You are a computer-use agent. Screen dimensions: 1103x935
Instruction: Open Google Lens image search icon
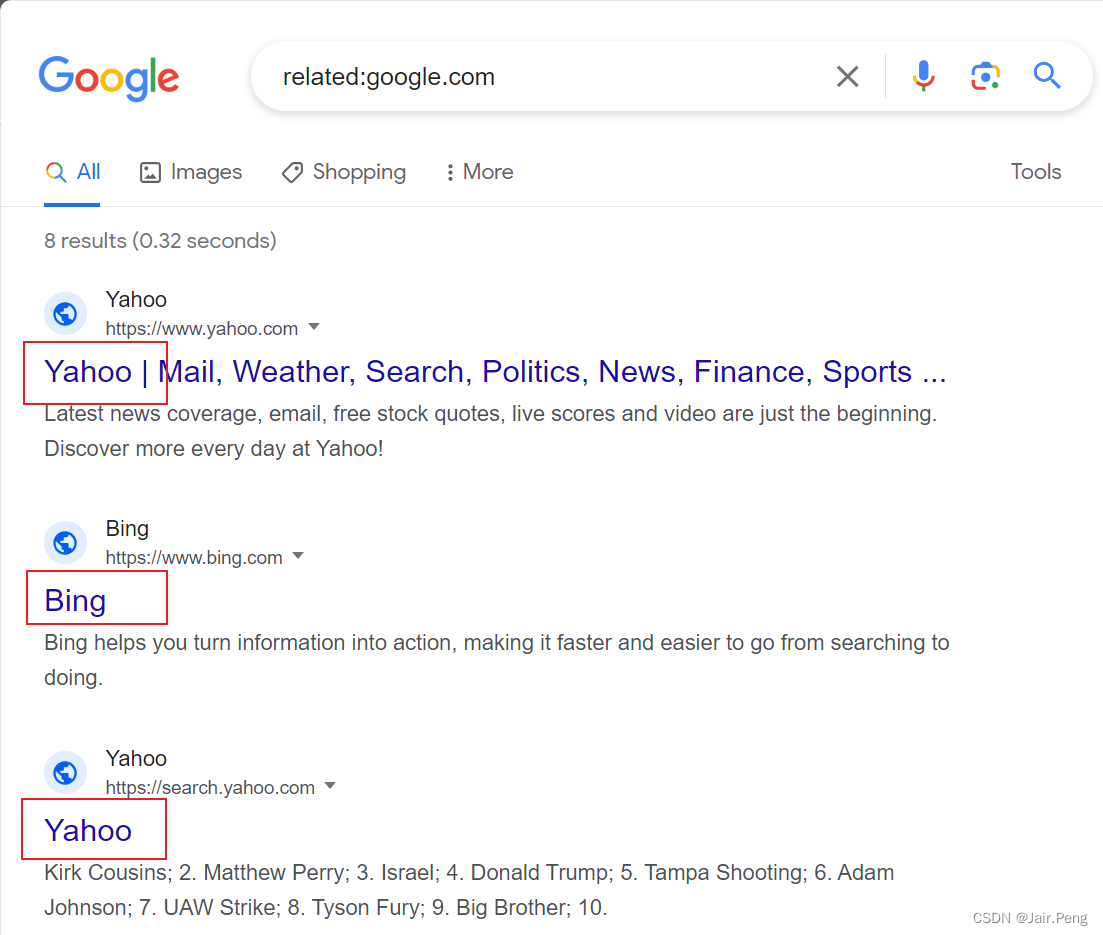pyautogui.click(x=986, y=76)
